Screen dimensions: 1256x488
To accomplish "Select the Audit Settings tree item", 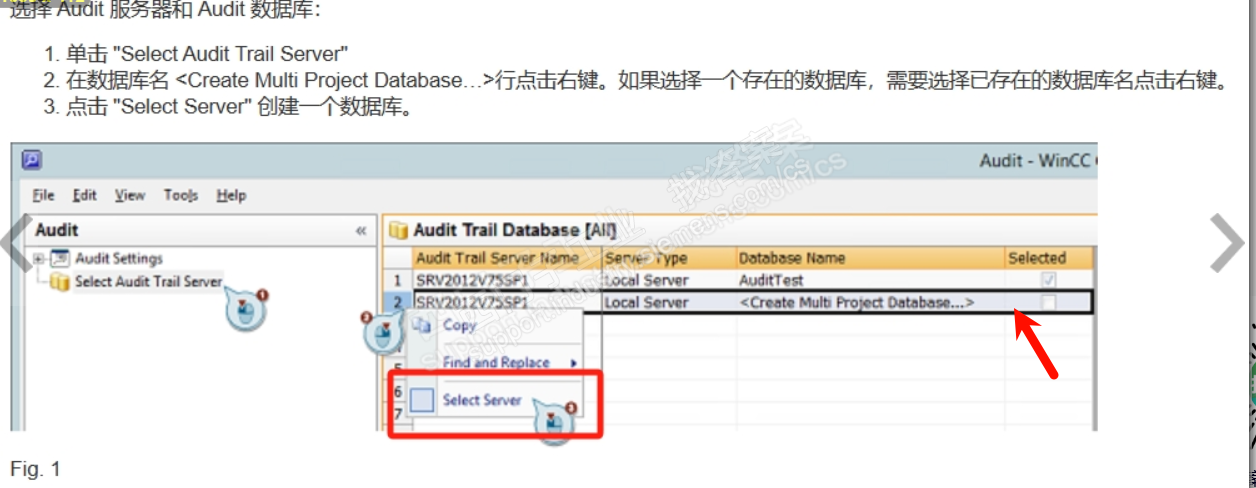I will [119, 258].
